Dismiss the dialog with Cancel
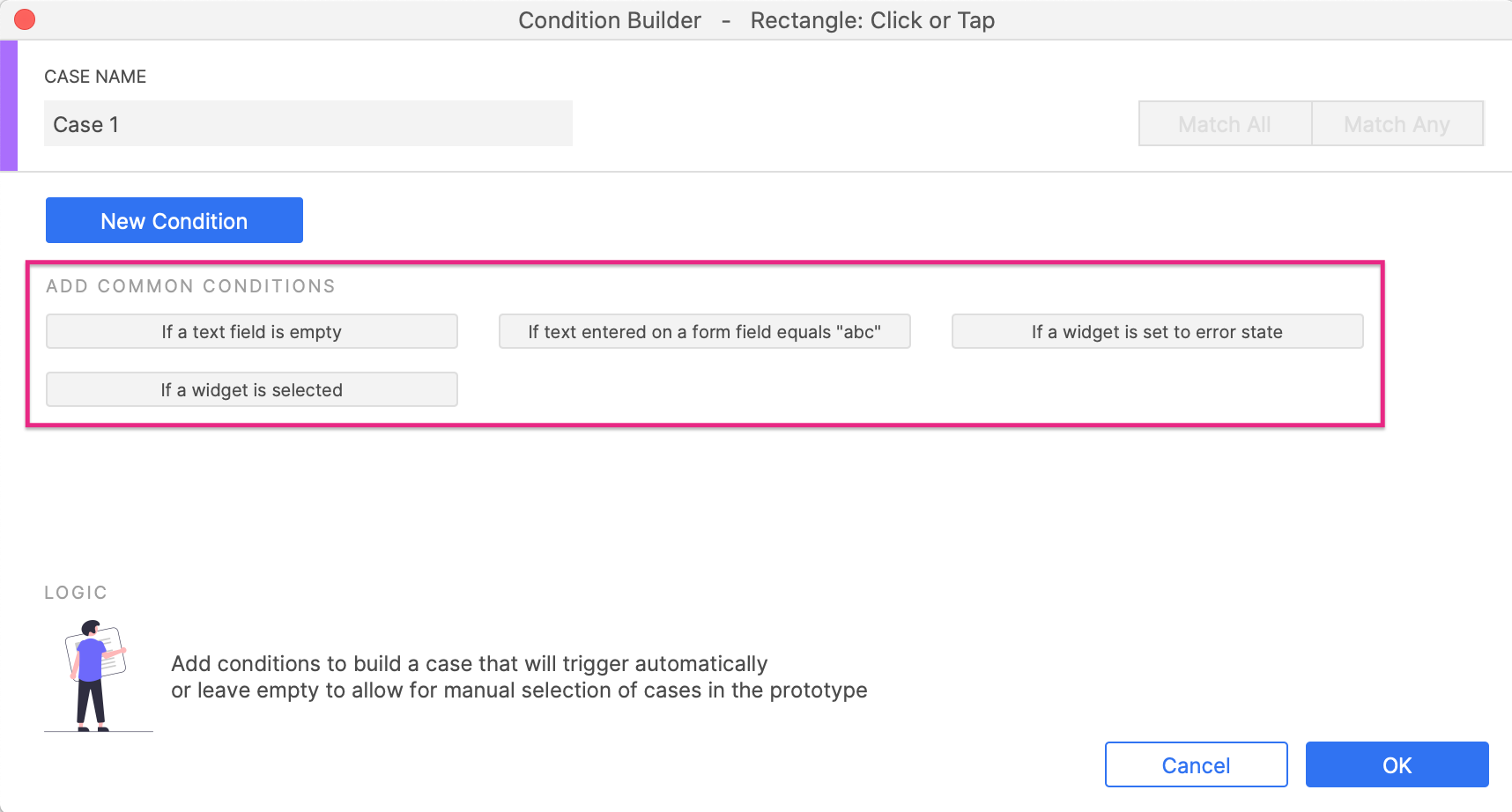This screenshot has height=812, width=1512. [1195, 764]
